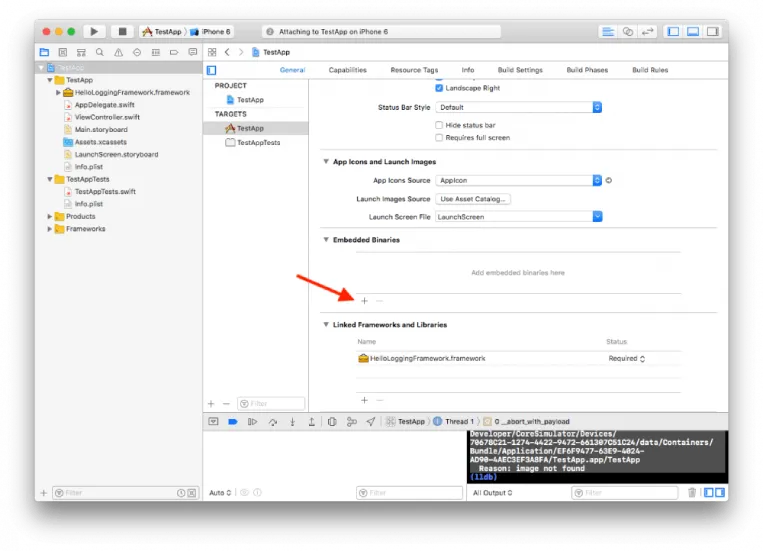The image size is (763, 551).
Task: Select the TestApp project entry
Action: (x=255, y=100)
